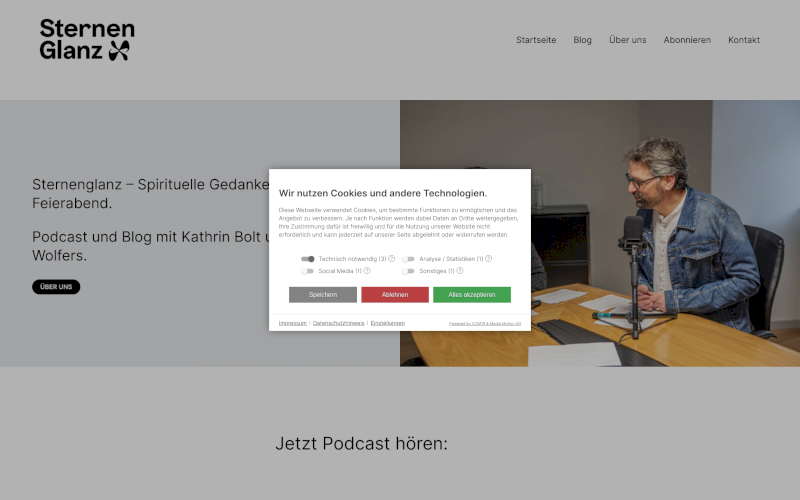This screenshot has height=500, width=800.
Task: Show info for Sonstiges via question mark
Action: point(459,271)
